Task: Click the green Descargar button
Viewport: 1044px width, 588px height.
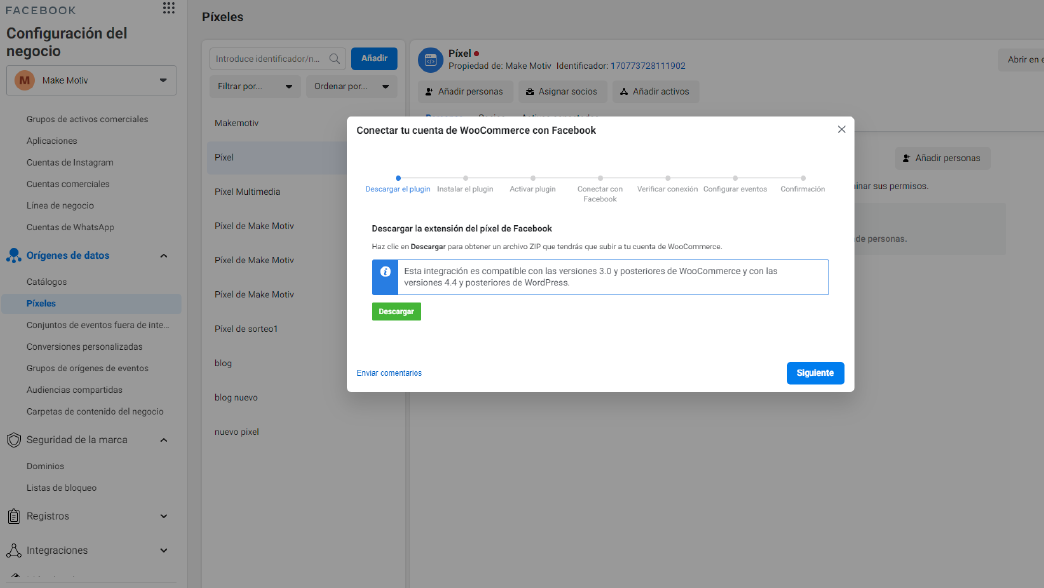Action: [396, 312]
